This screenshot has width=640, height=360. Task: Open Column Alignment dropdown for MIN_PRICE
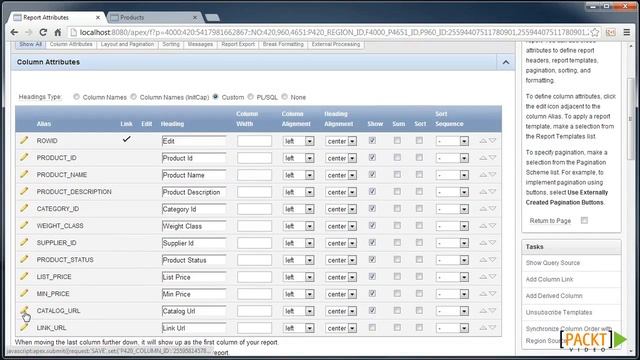(298, 294)
